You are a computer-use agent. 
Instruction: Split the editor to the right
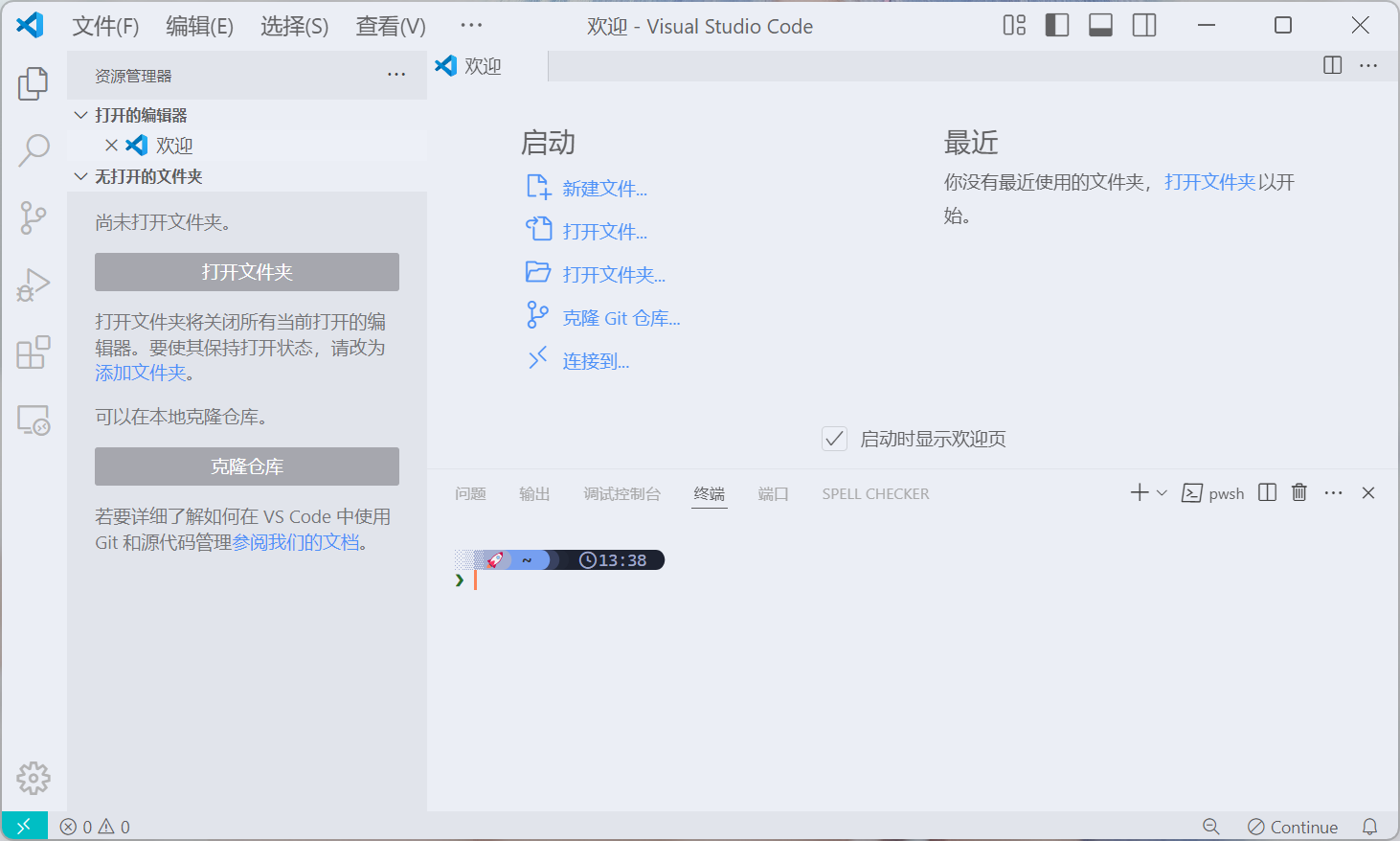pyautogui.click(x=1332, y=65)
